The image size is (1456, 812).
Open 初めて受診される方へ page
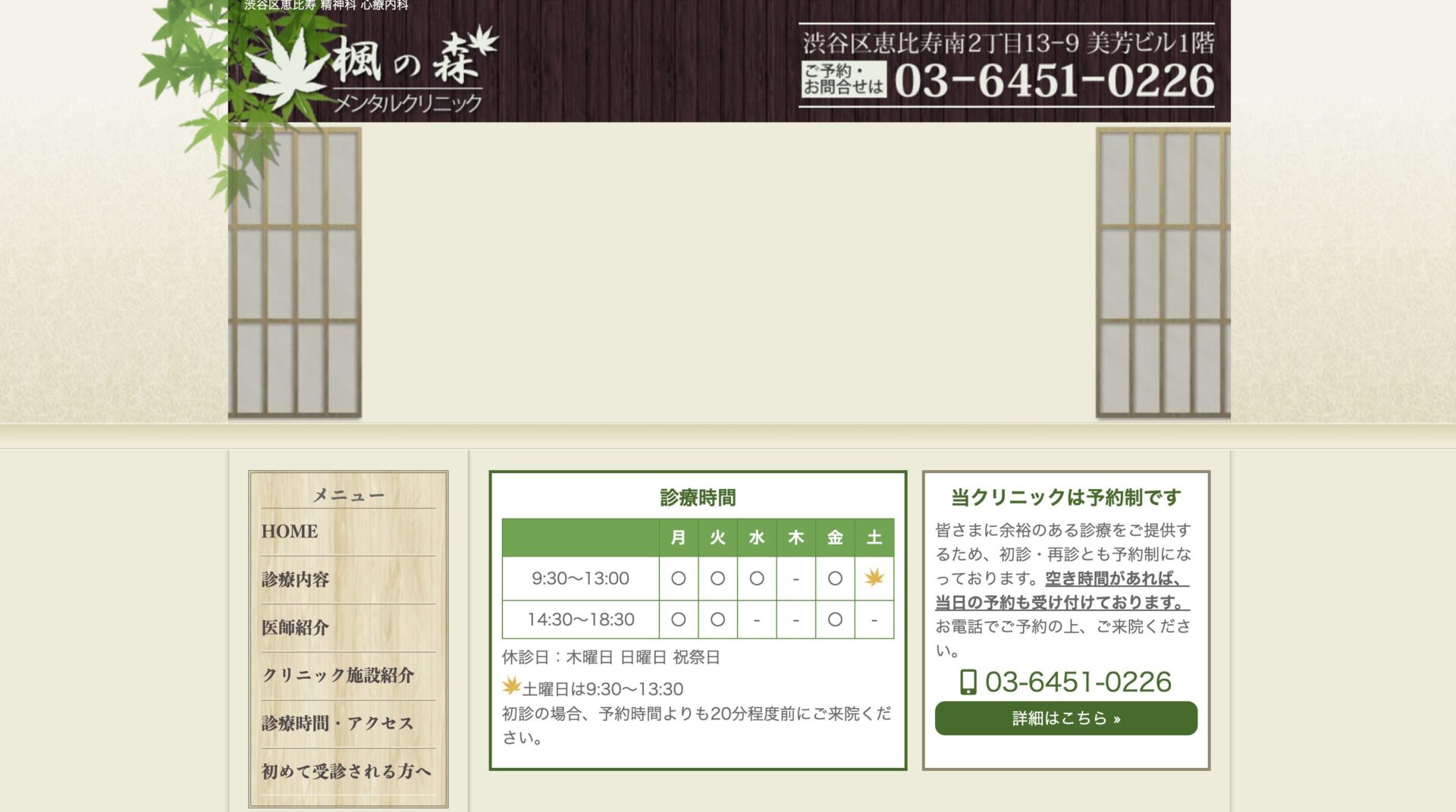347,771
